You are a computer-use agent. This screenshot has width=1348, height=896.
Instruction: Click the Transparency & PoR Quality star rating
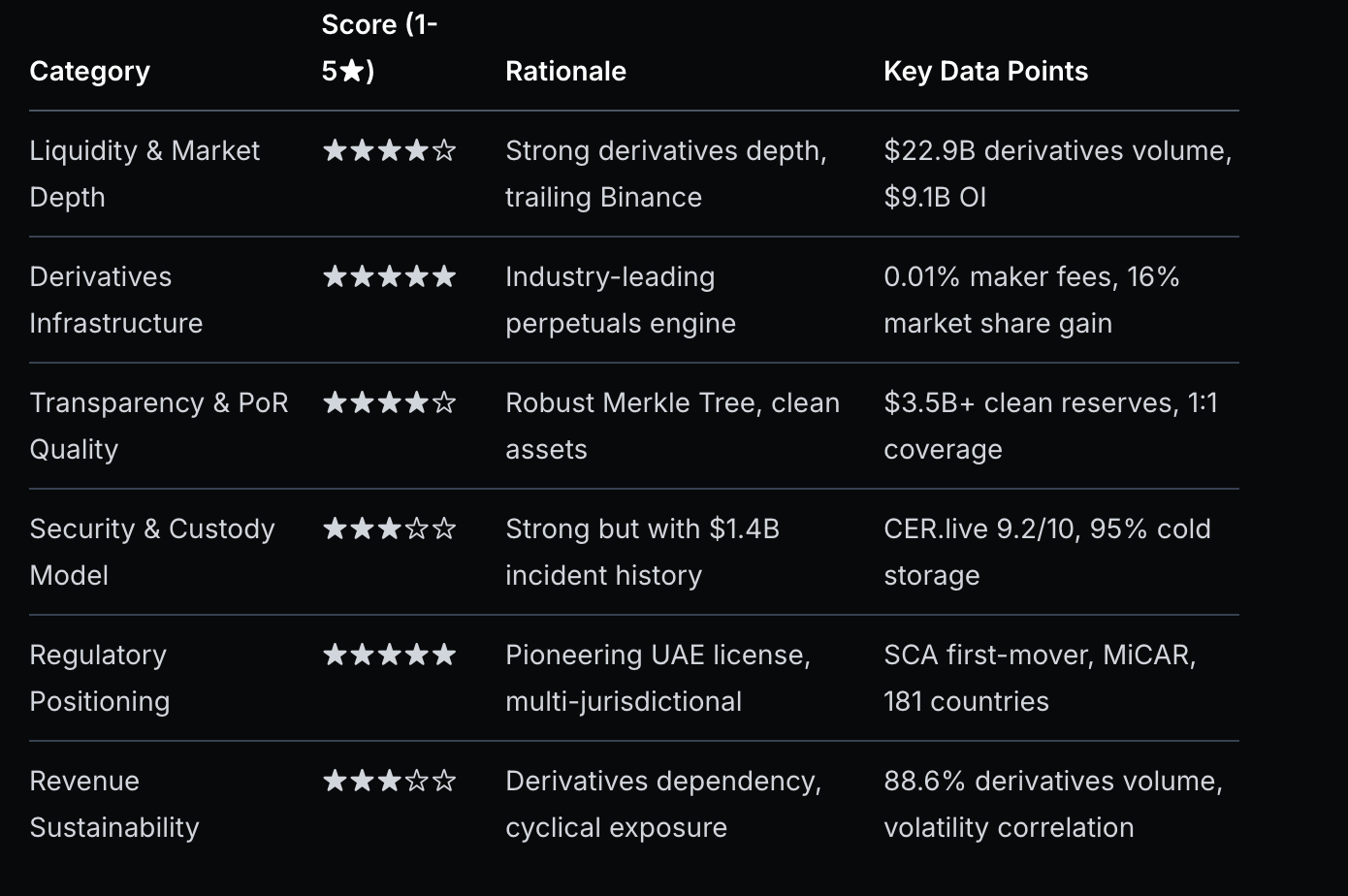coord(389,403)
